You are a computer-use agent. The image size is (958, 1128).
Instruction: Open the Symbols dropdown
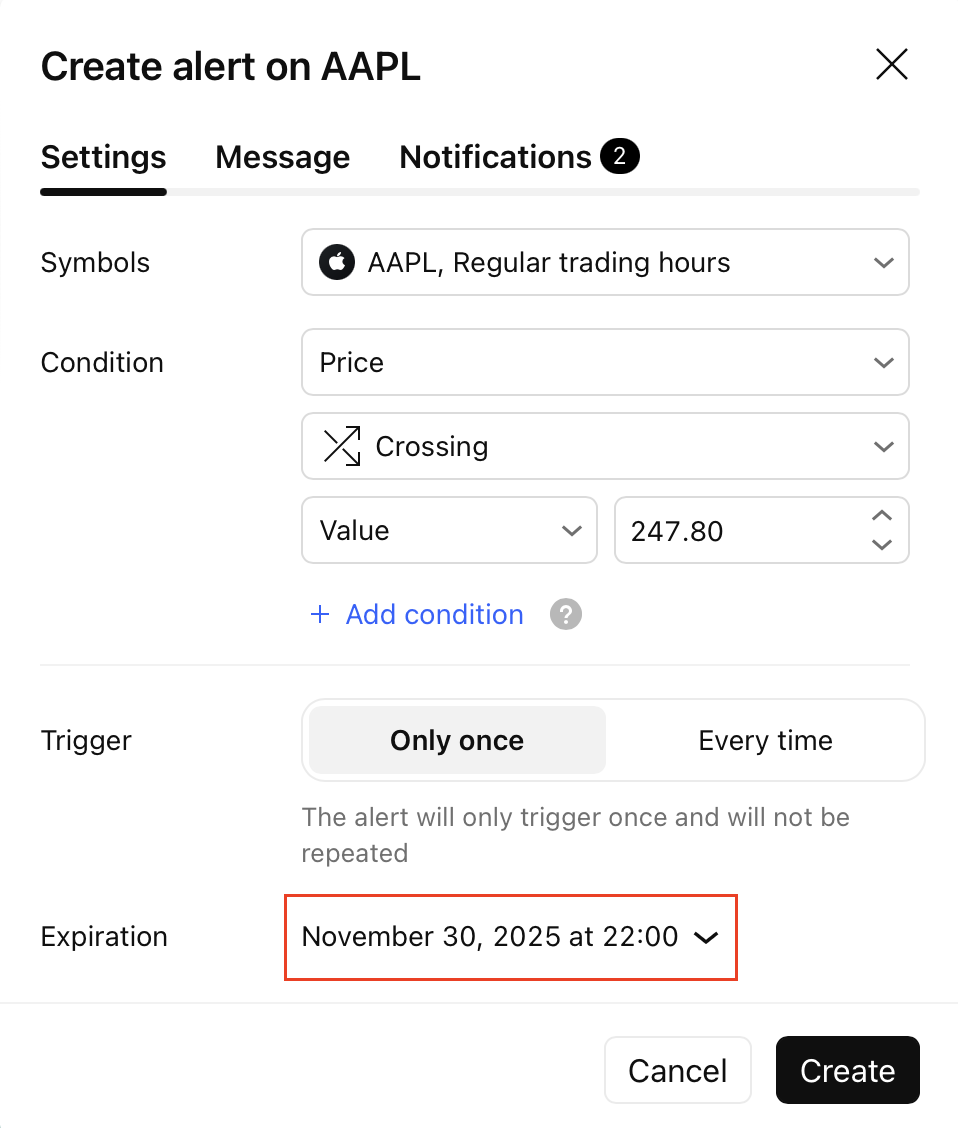point(605,263)
